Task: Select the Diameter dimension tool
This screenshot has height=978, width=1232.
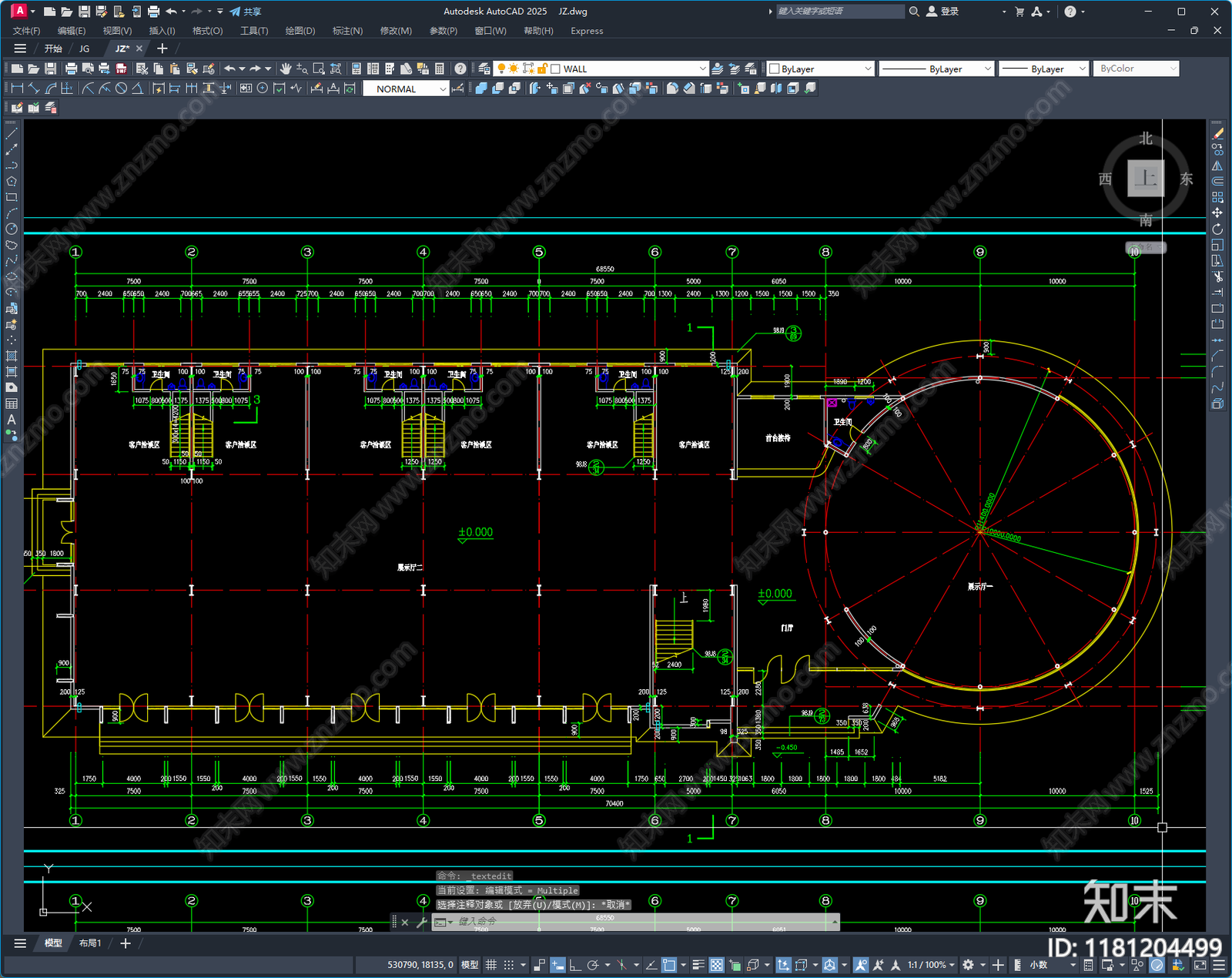Action: (x=121, y=89)
